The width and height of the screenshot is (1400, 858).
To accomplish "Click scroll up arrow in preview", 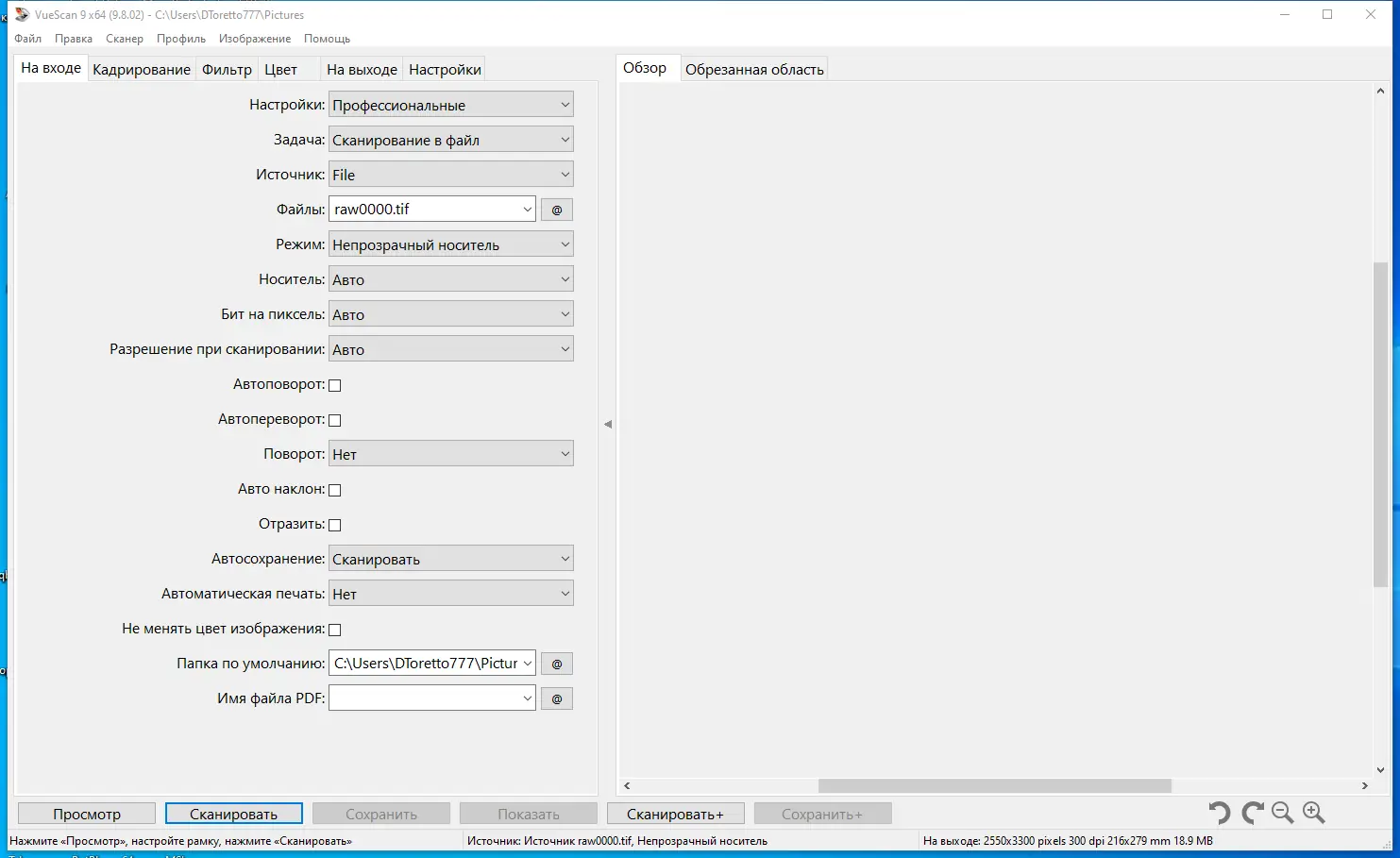I will point(1380,92).
